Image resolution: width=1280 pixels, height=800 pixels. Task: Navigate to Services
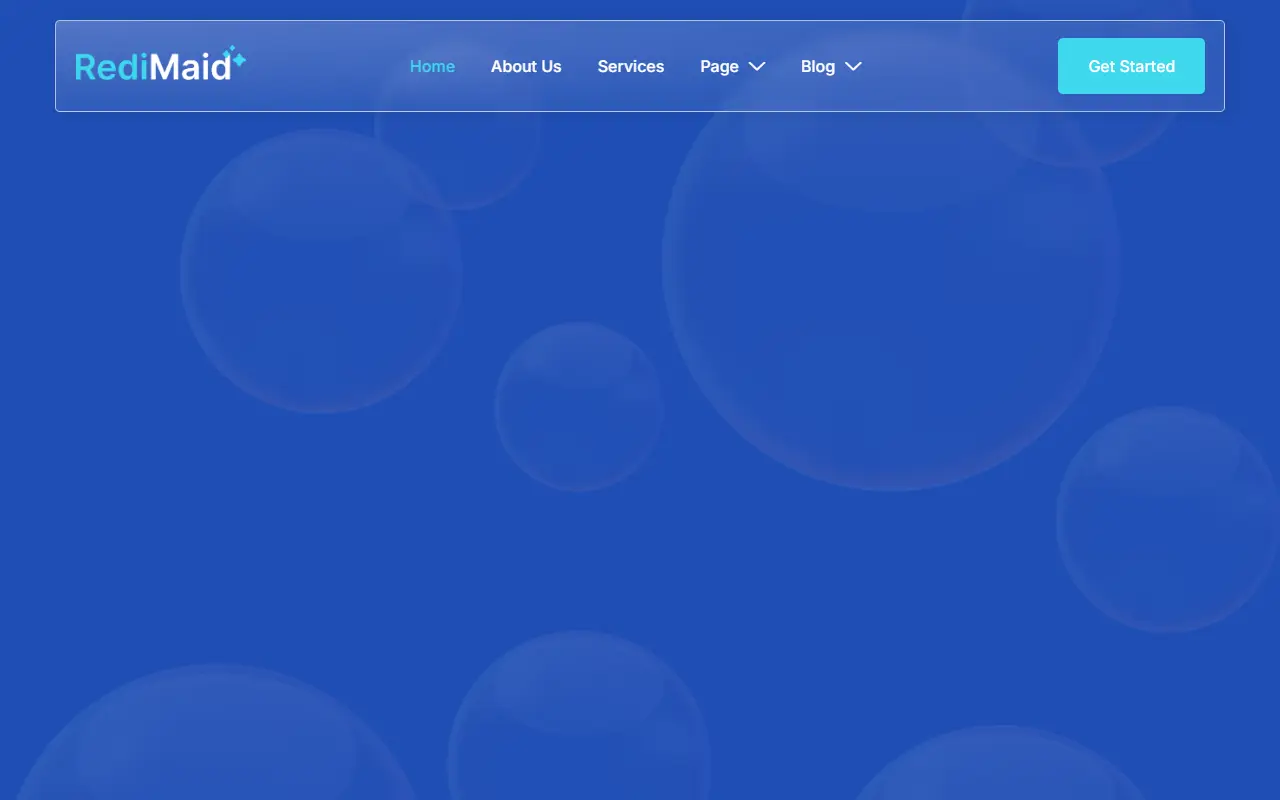[x=631, y=66]
